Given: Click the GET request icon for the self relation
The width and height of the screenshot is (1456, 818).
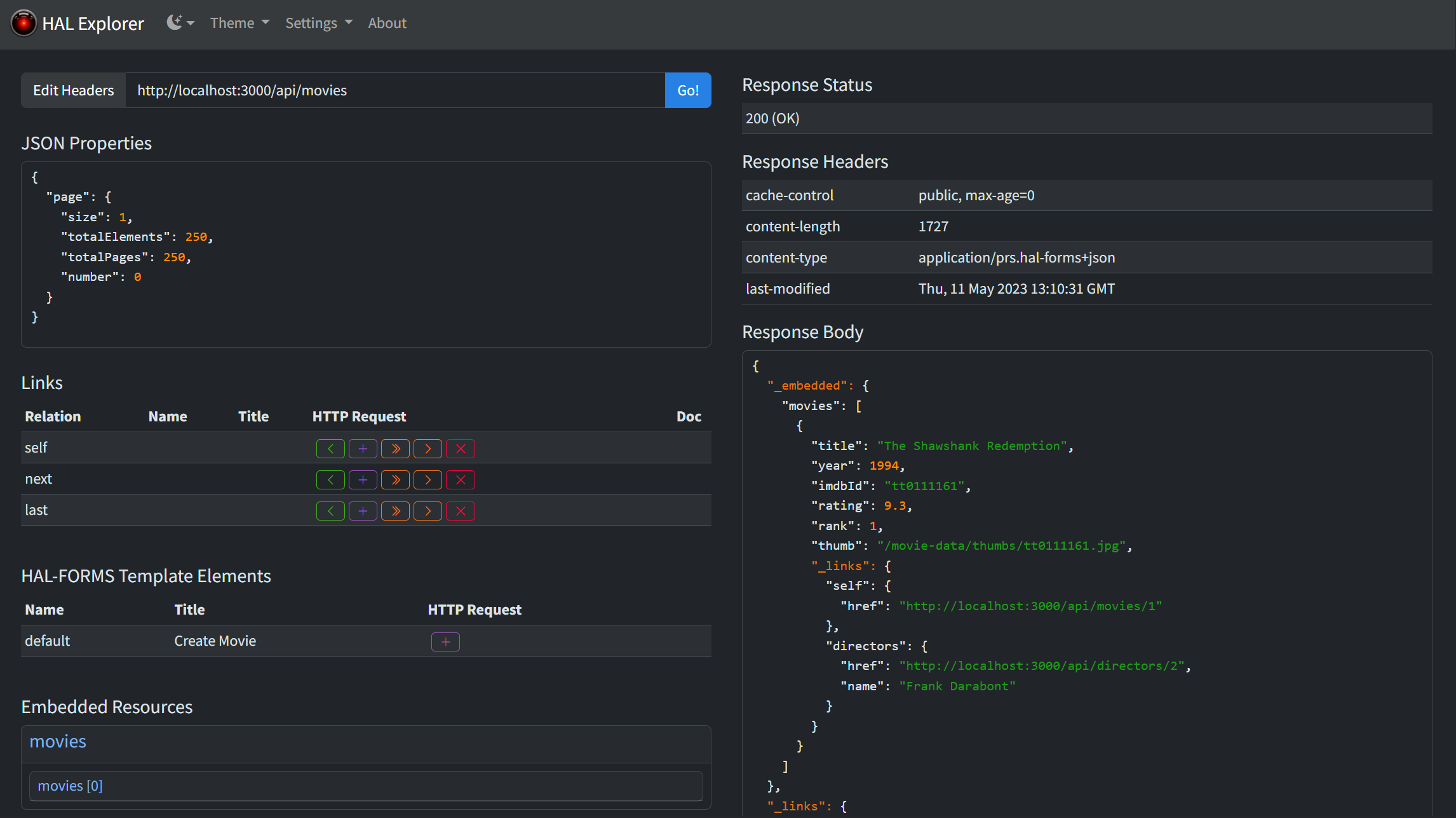Looking at the screenshot, I should coord(330,448).
